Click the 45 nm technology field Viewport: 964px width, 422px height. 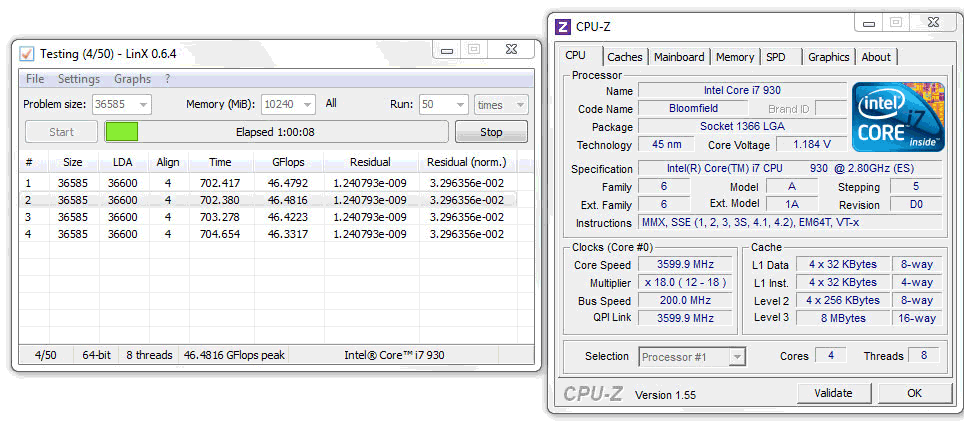[666, 145]
